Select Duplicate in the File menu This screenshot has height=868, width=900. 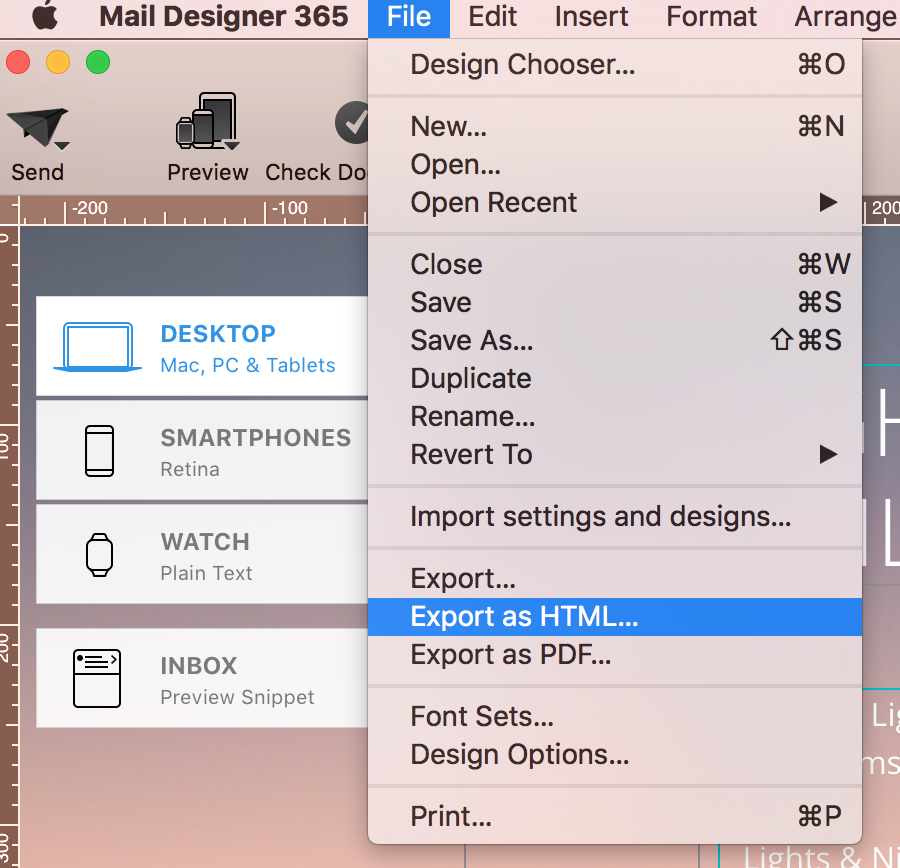[x=615, y=378]
